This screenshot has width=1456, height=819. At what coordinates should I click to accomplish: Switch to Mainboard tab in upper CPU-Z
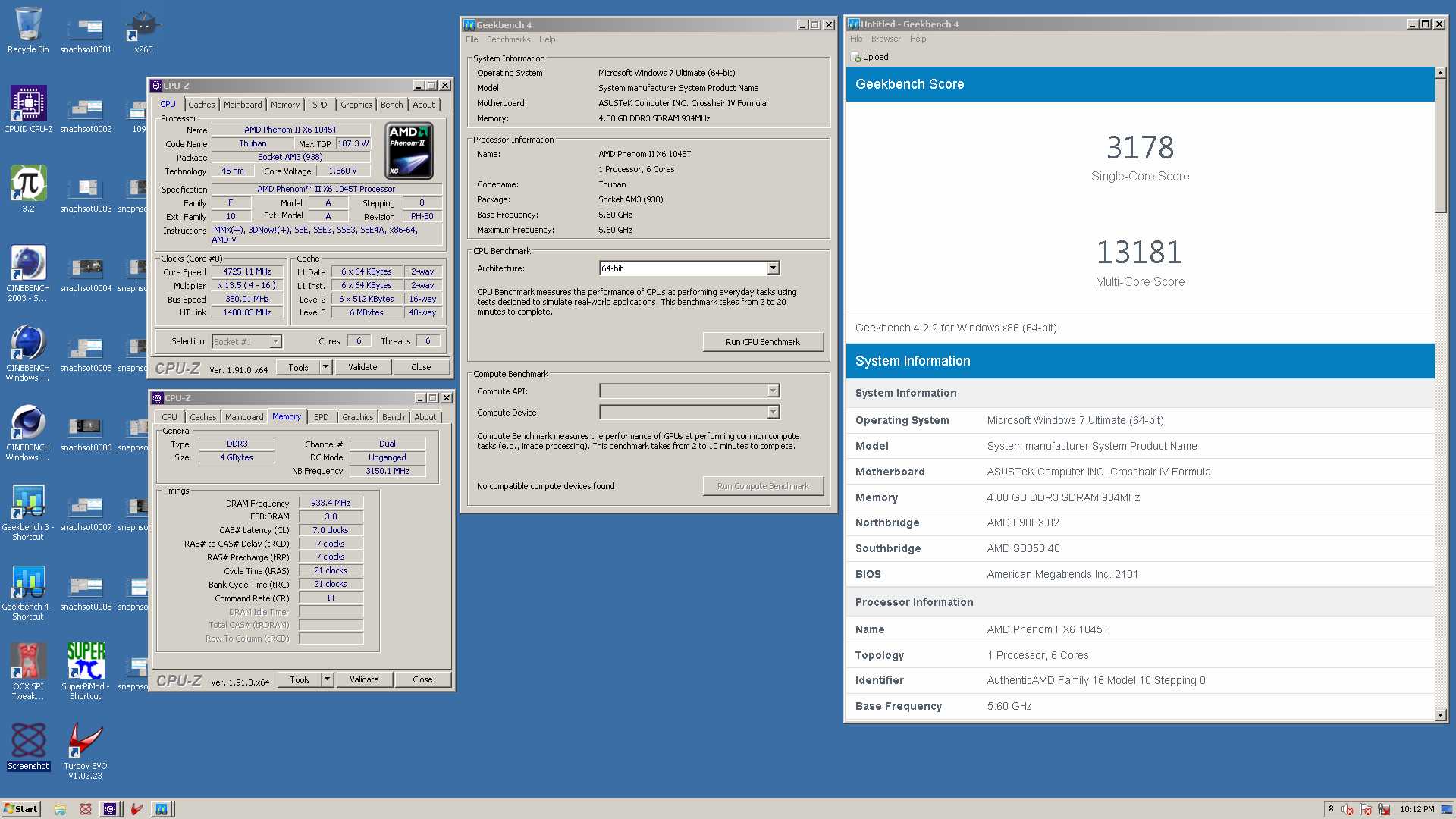pyautogui.click(x=243, y=105)
